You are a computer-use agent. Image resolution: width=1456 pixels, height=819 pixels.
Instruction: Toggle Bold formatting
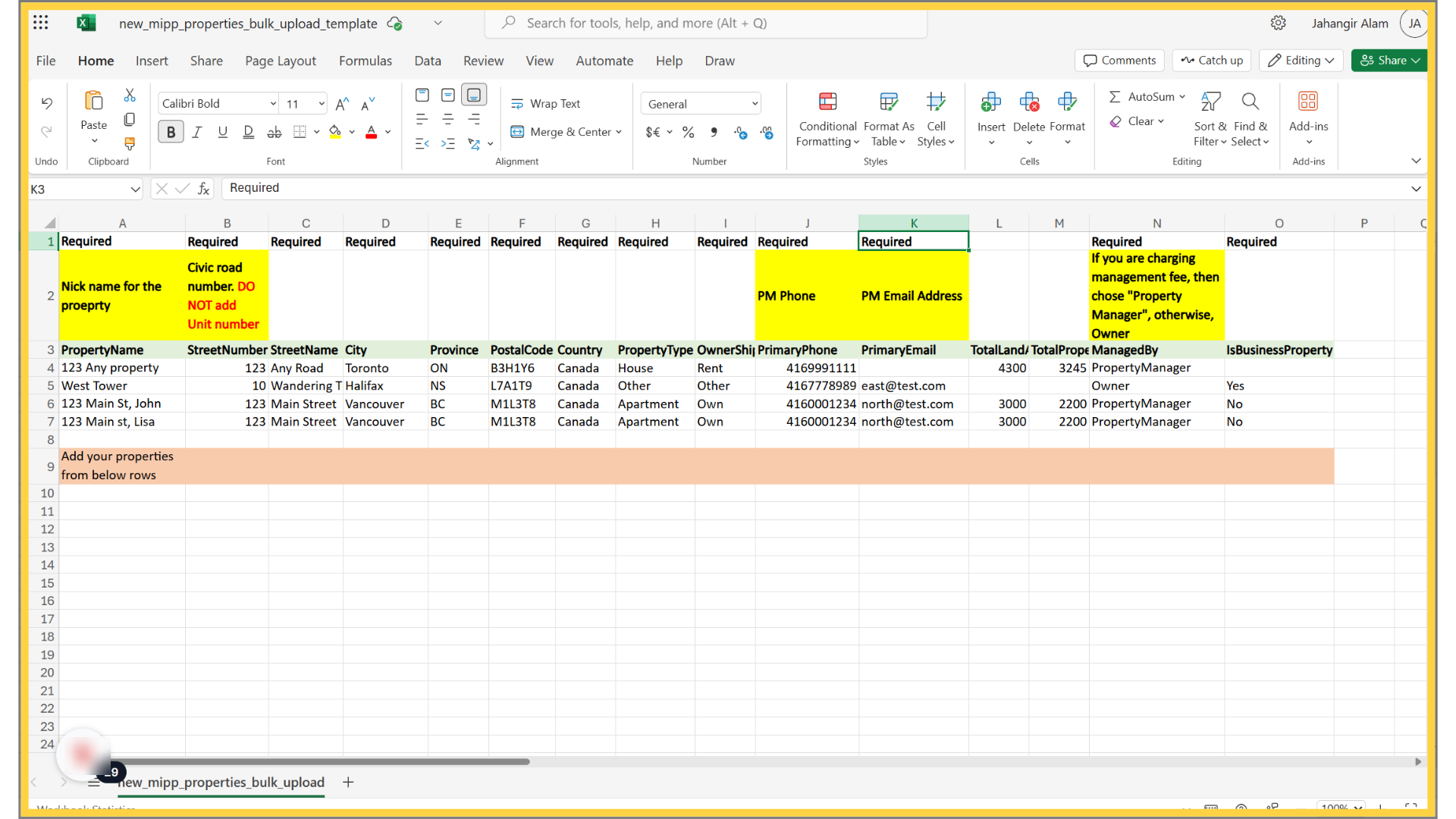tap(171, 132)
